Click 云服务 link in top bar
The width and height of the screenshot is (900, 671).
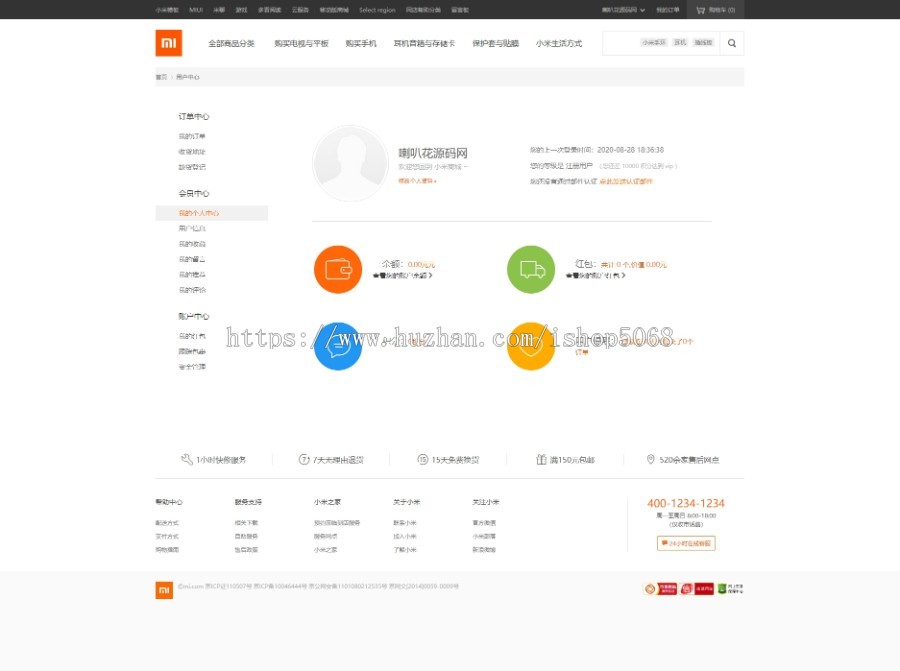coord(300,10)
